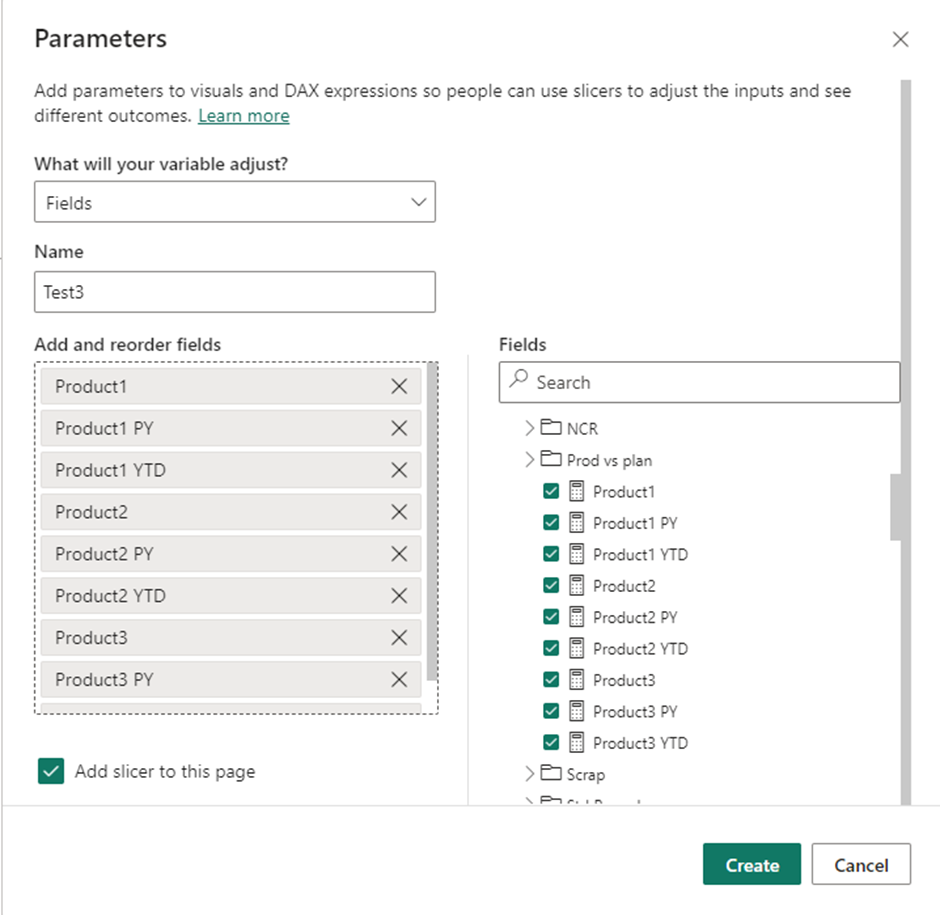This screenshot has width=940, height=915.
Task: Expand the Scrap folder chevron
Action: pyautogui.click(x=529, y=773)
